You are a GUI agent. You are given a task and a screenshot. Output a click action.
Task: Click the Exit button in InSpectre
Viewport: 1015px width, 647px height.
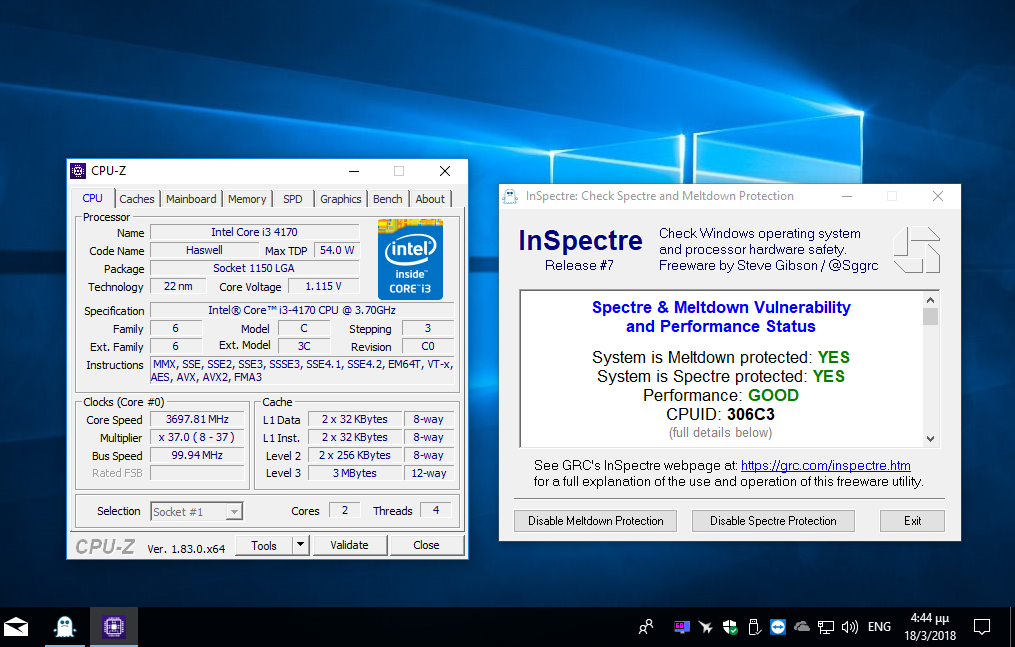tap(912, 521)
